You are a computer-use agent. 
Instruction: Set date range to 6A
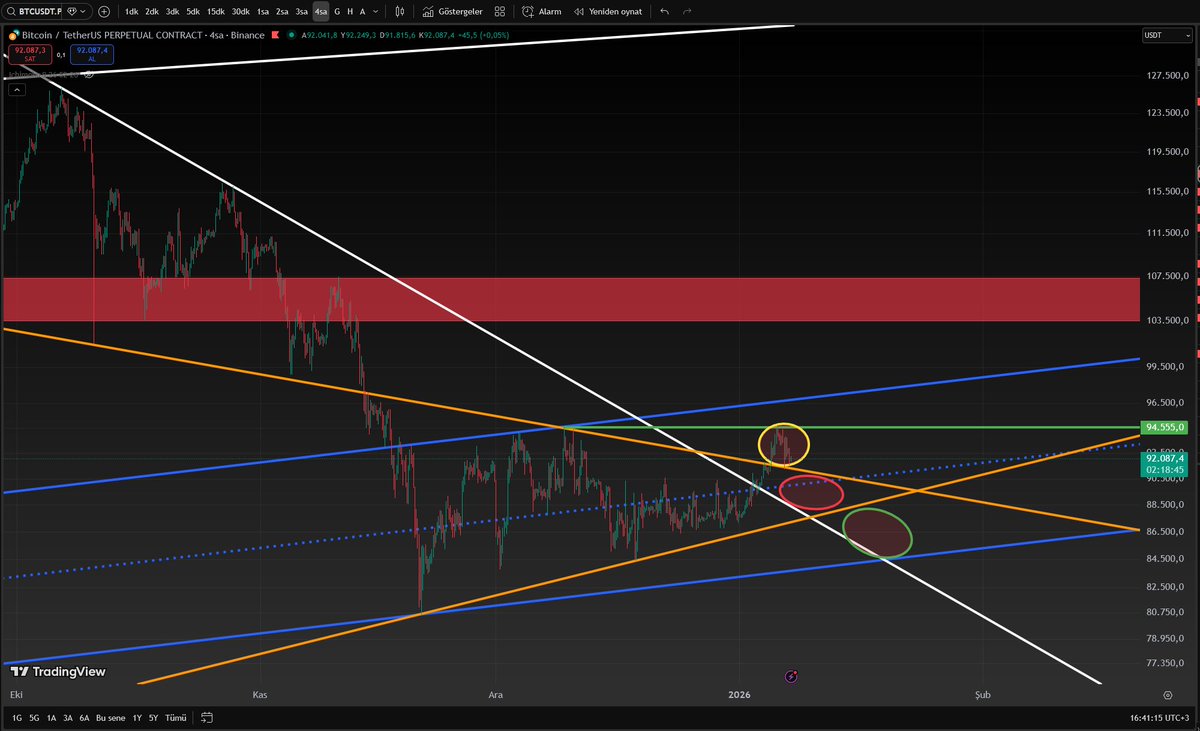pos(84,717)
